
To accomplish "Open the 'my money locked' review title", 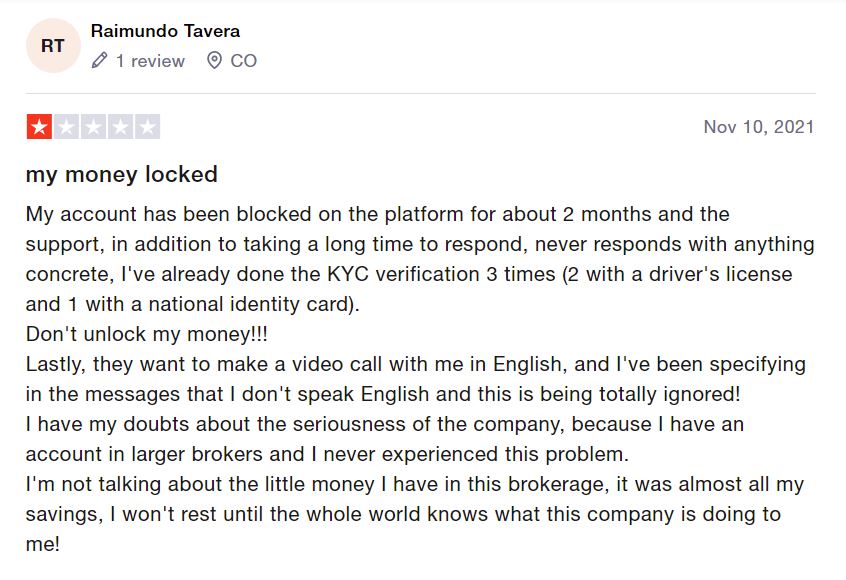I will point(122,174).
